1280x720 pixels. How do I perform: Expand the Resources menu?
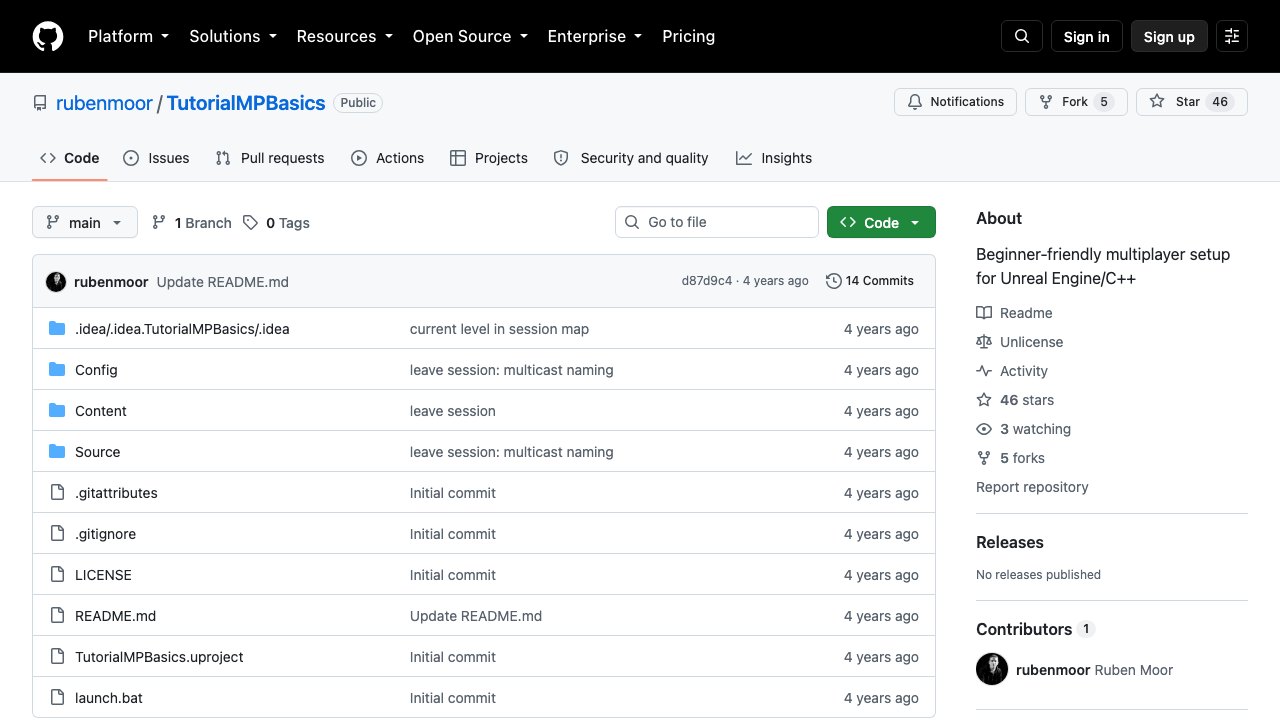[344, 36]
